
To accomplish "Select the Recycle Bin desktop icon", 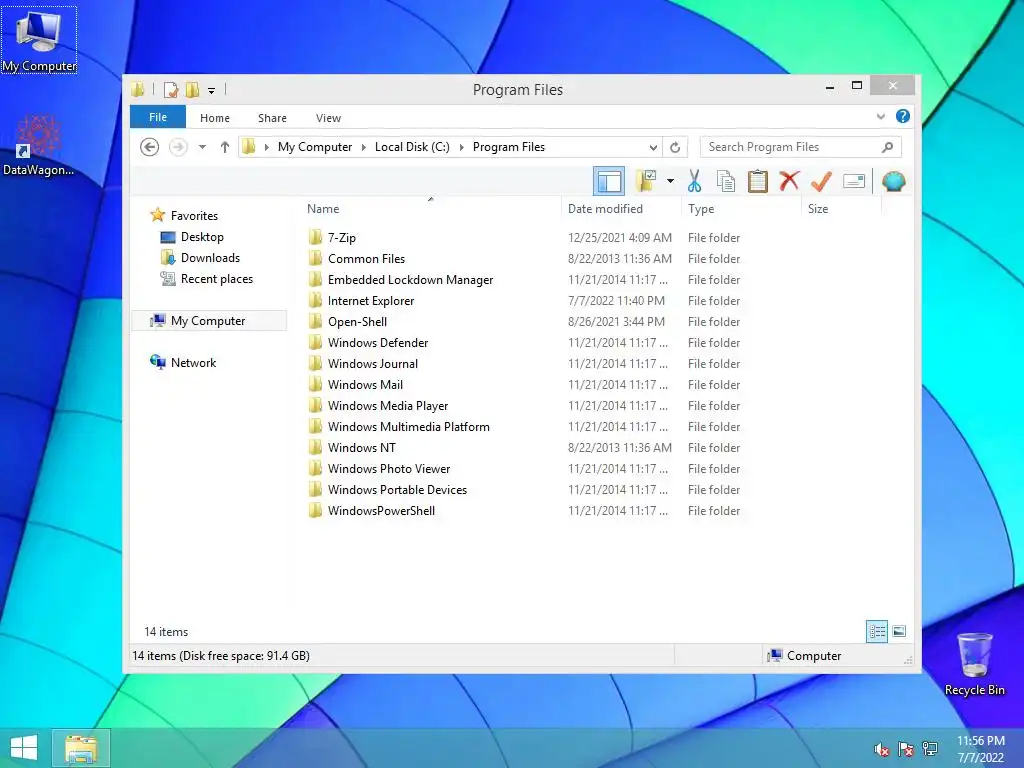I will point(974,664).
